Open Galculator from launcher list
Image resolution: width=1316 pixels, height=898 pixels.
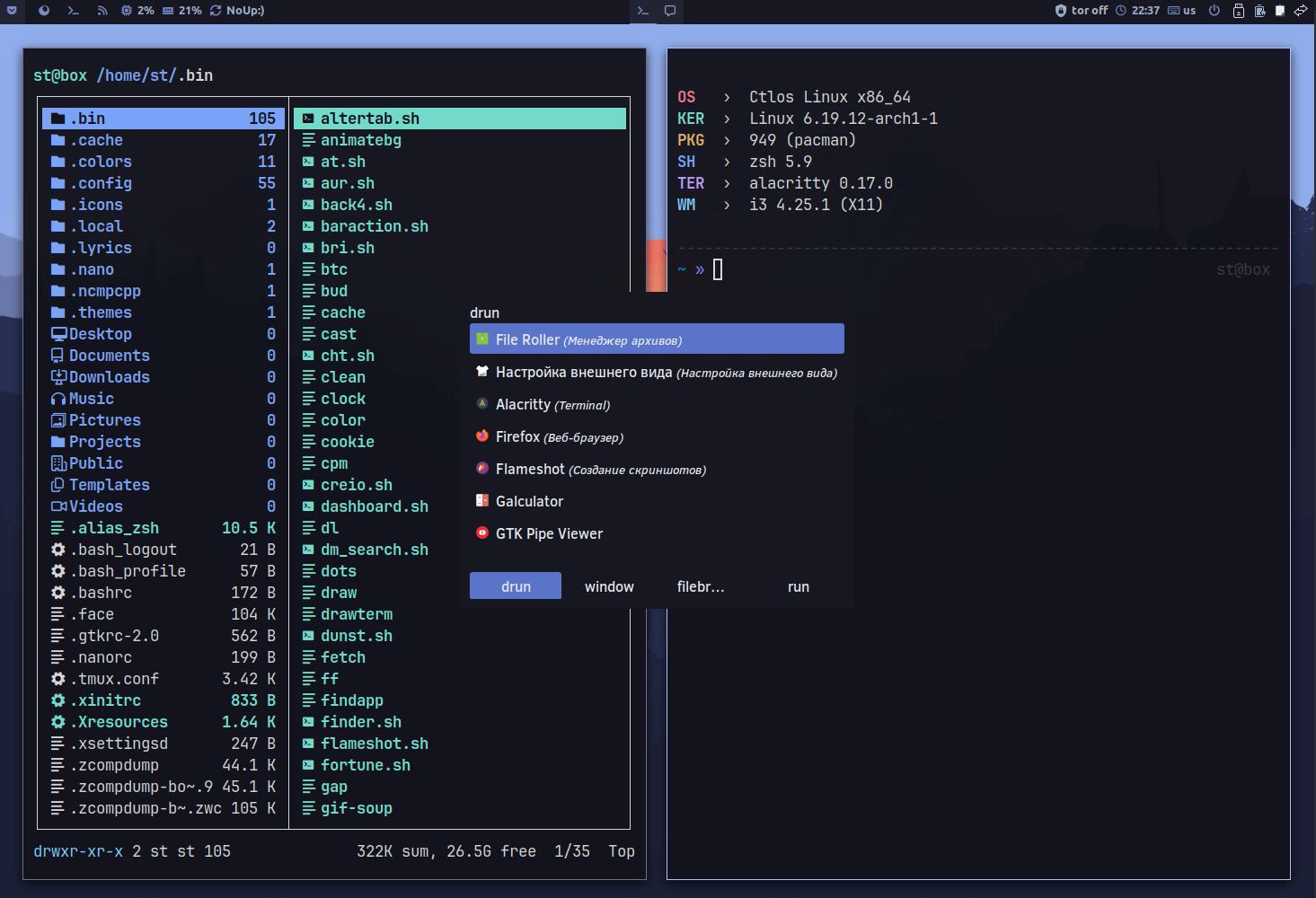click(657, 501)
